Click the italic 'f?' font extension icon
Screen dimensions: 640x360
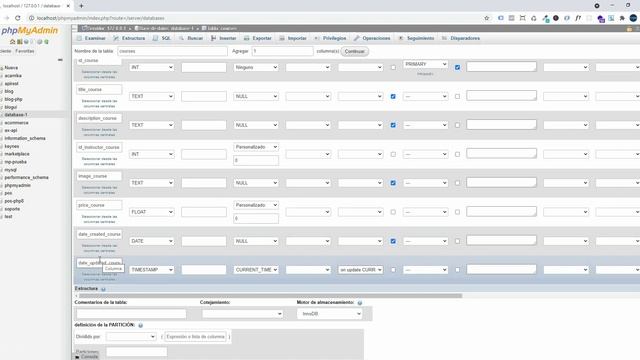point(578,18)
